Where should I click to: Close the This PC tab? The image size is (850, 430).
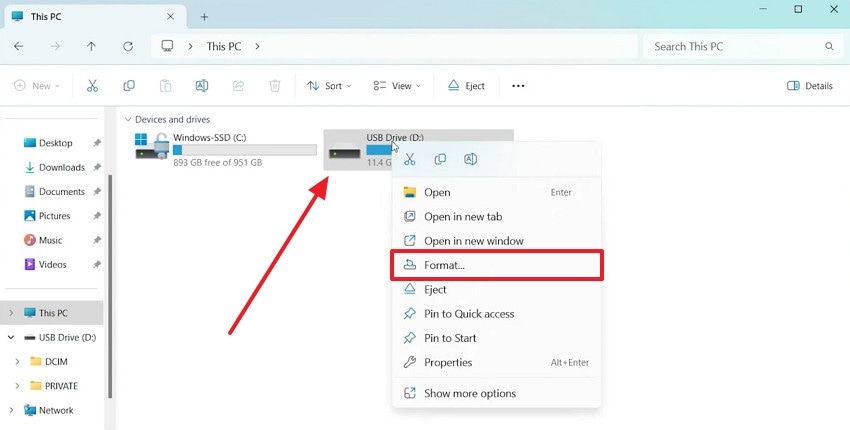170,17
